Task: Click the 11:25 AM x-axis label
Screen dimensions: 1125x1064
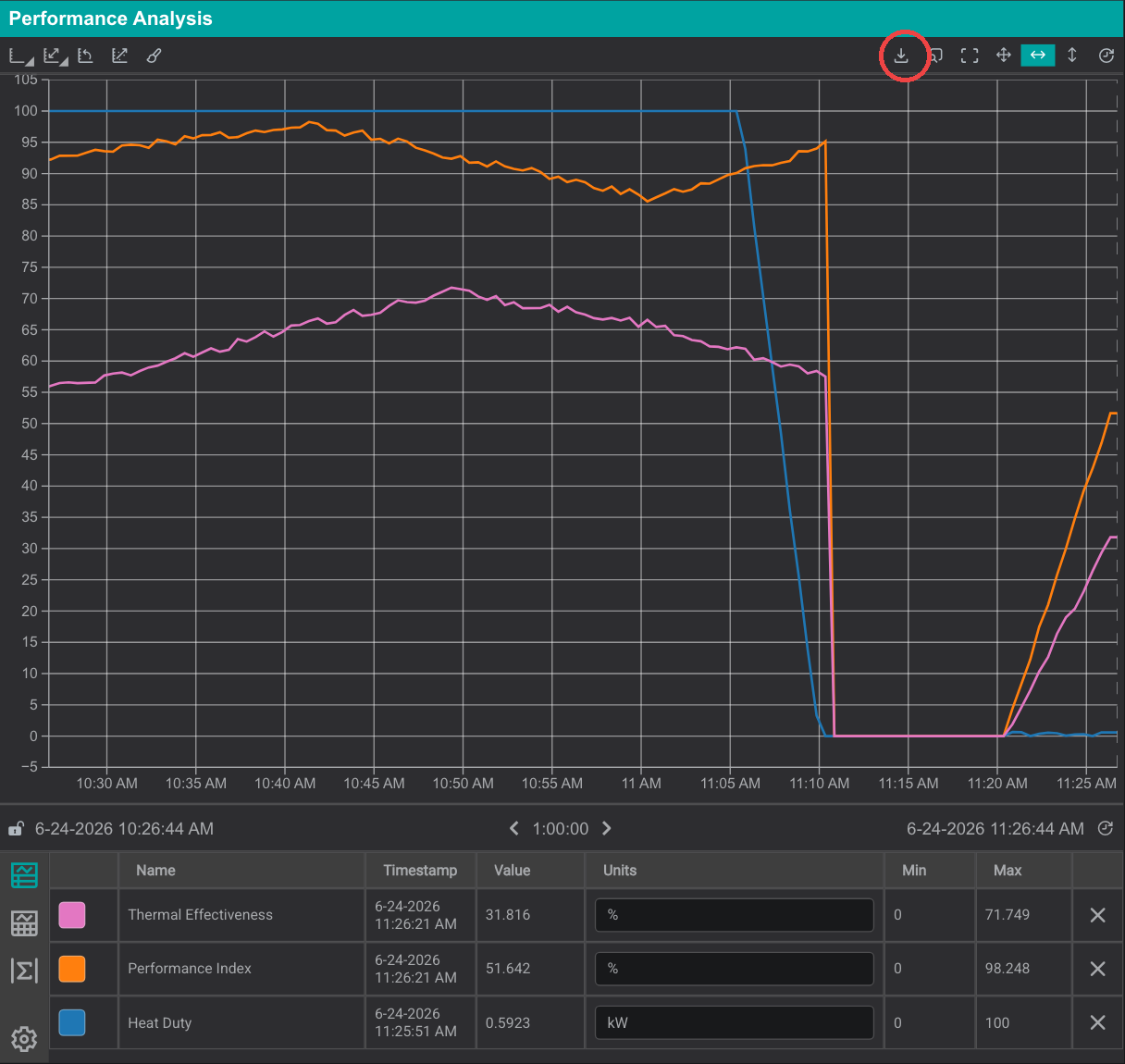Action: click(x=1086, y=784)
